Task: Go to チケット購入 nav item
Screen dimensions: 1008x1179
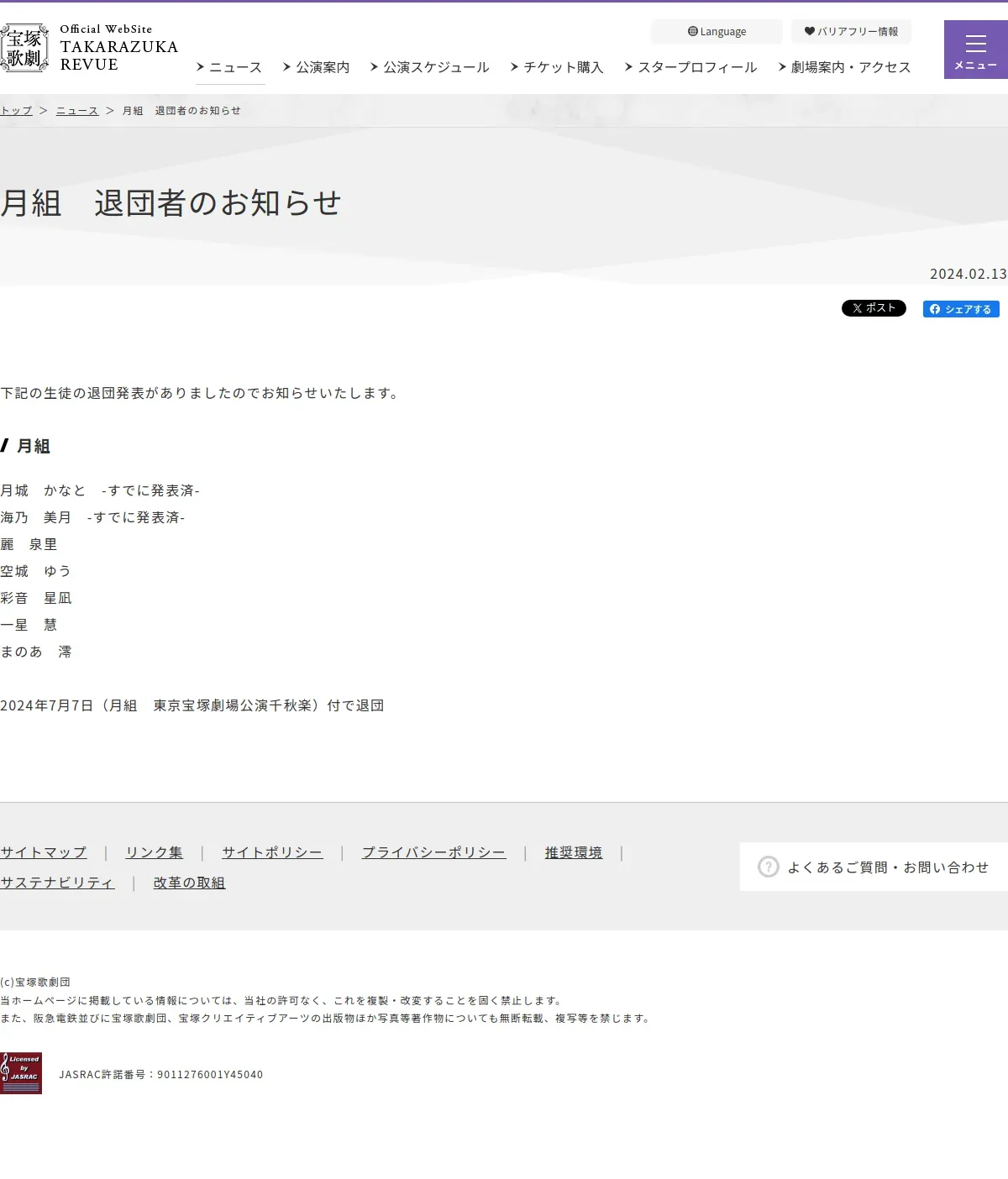Action: pyautogui.click(x=557, y=67)
